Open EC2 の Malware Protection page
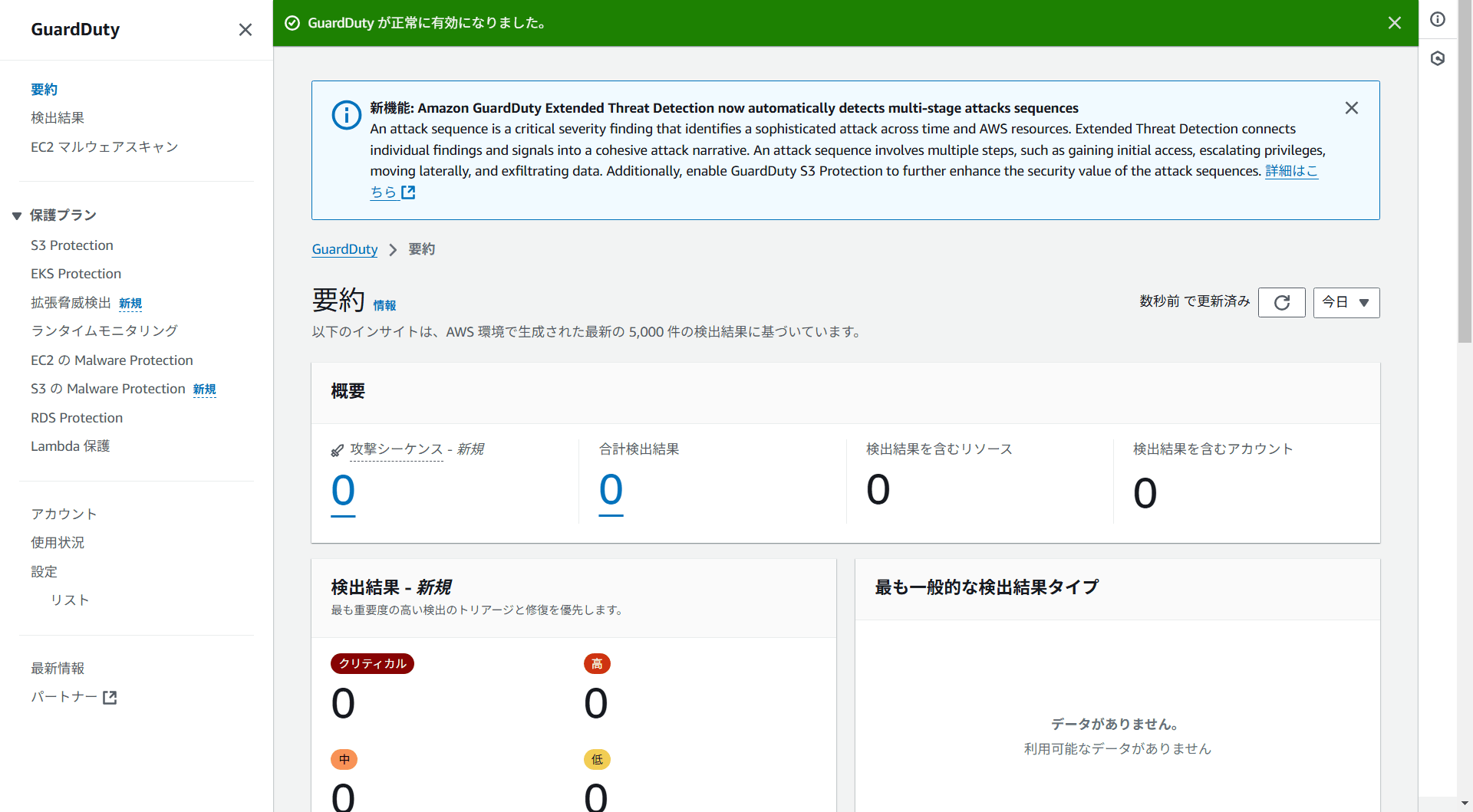The width and height of the screenshot is (1473, 812). 112,360
